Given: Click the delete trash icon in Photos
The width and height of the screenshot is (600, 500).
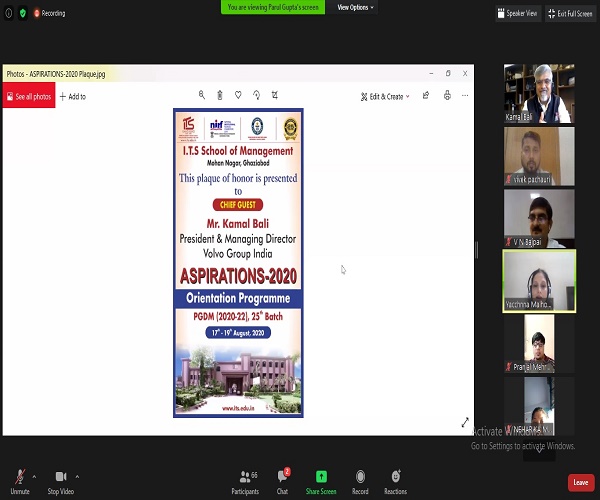Looking at the screenshot, I should (x=220, y=95).
